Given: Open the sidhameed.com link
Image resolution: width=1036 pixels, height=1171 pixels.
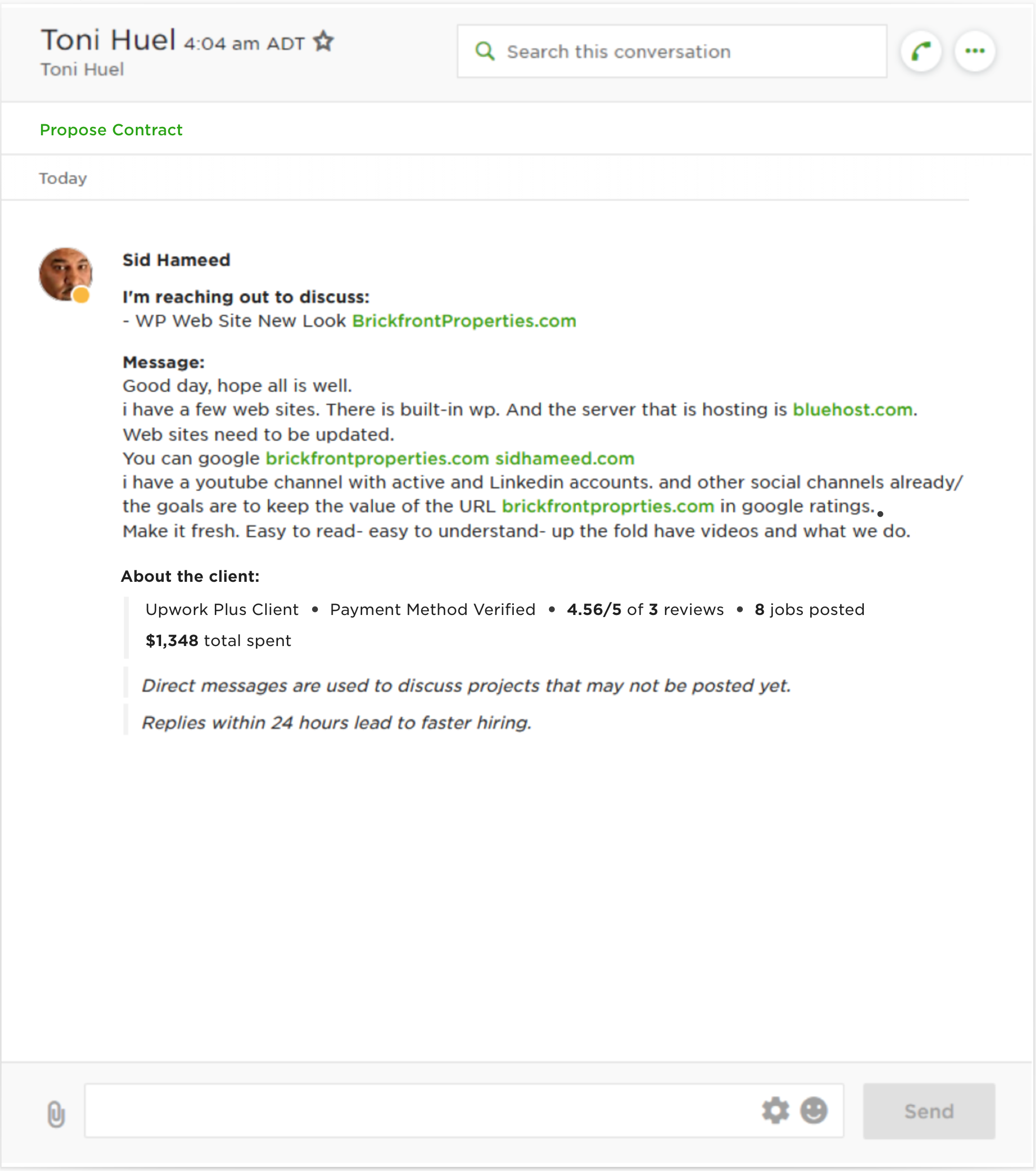Looking at the screenshot, I should 565,459.
